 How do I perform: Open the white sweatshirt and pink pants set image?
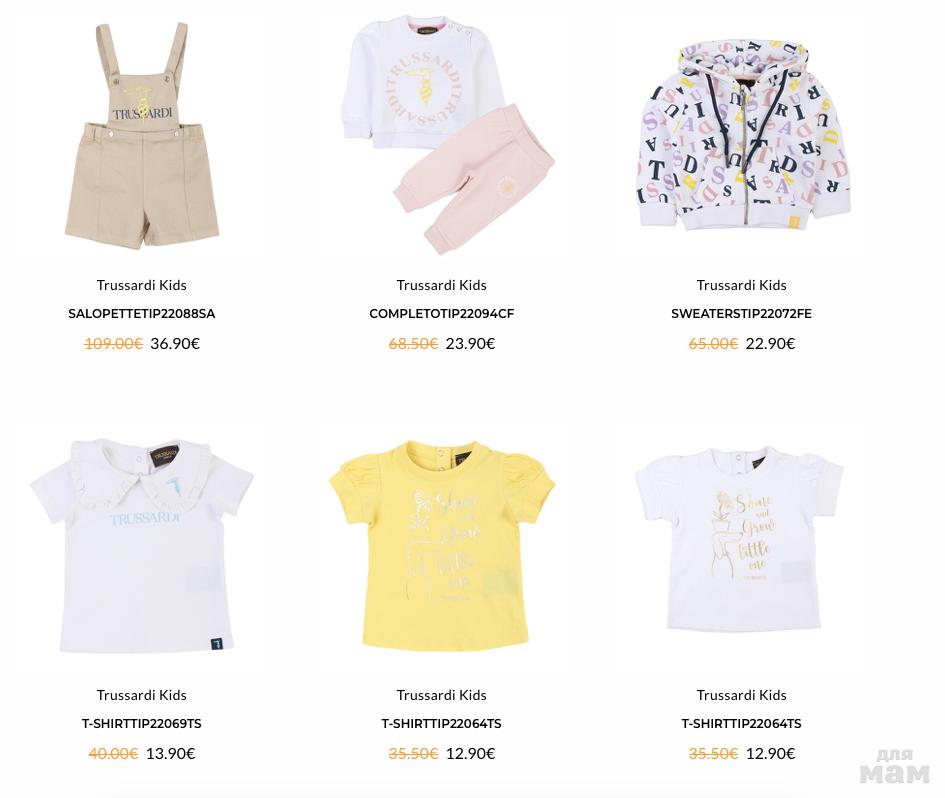[x=447, y=136]
